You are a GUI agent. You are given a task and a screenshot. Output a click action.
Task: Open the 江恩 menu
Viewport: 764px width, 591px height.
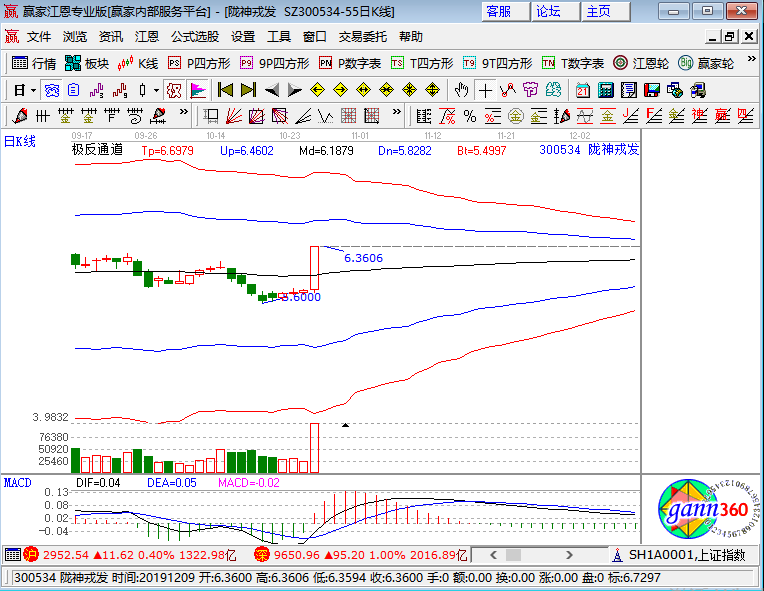(x=147, y=37)
